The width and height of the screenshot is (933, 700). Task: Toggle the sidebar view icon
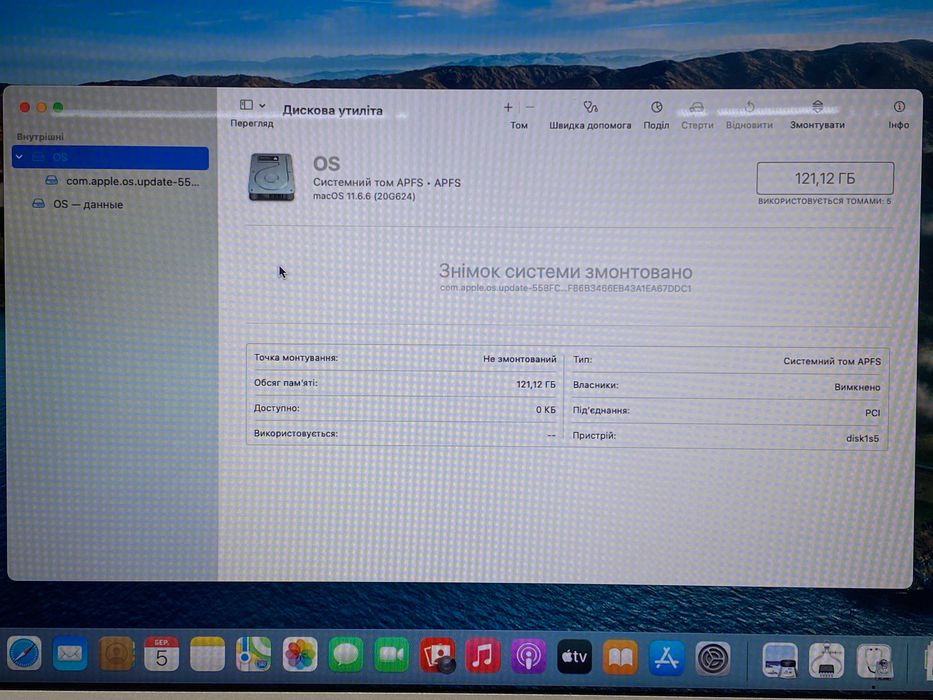[x=246, y=105]
